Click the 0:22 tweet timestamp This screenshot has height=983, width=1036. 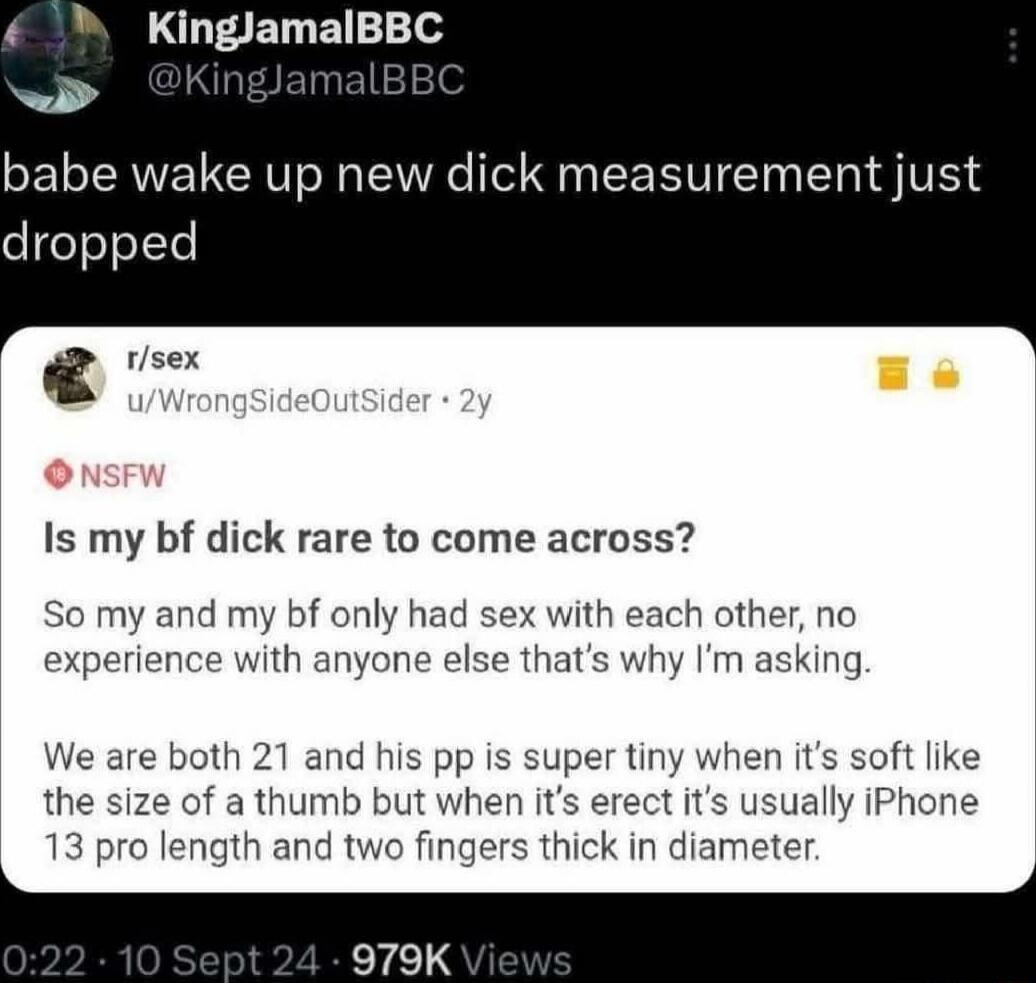click(46, 961)
